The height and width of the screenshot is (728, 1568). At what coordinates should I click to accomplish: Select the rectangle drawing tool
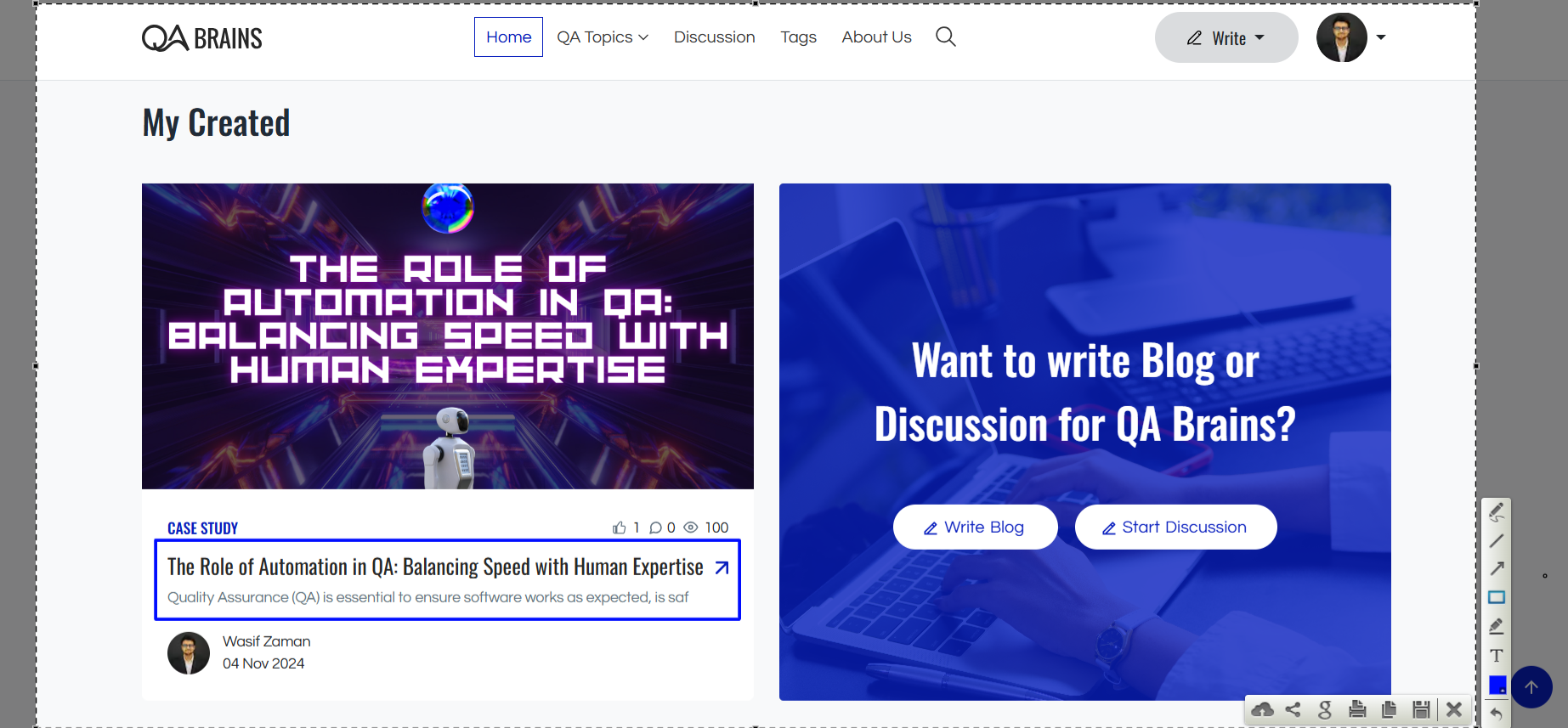pyautogui.click(x=1497, y=597)
